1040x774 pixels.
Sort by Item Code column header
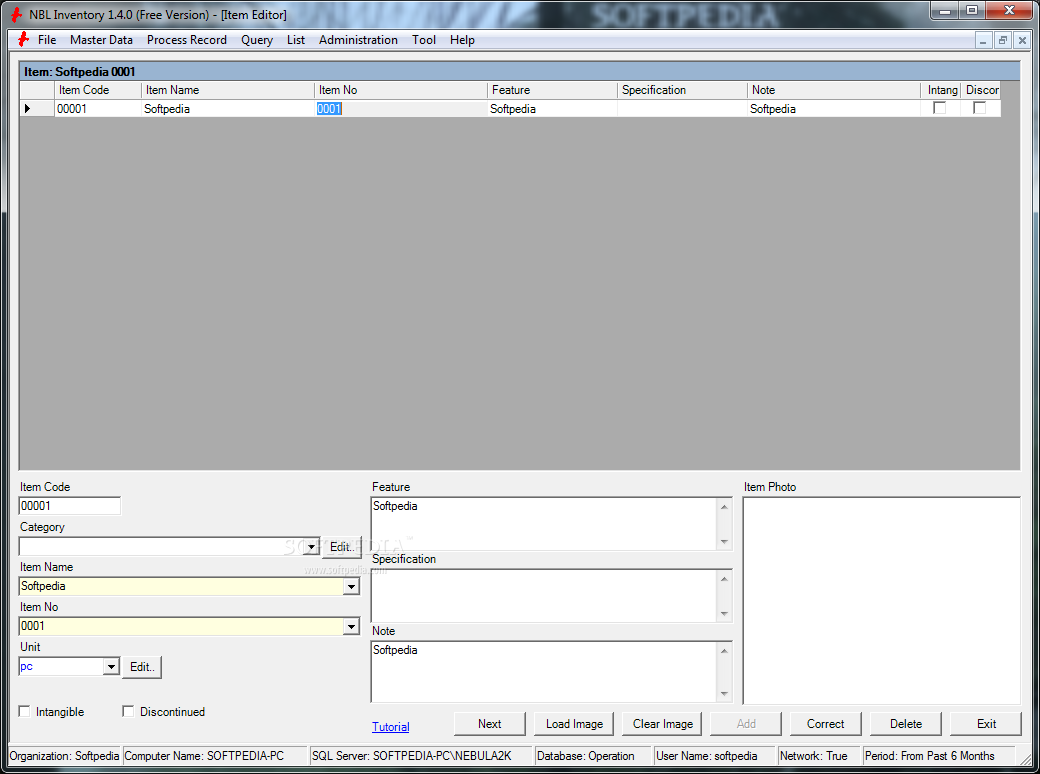pos(98,90)
